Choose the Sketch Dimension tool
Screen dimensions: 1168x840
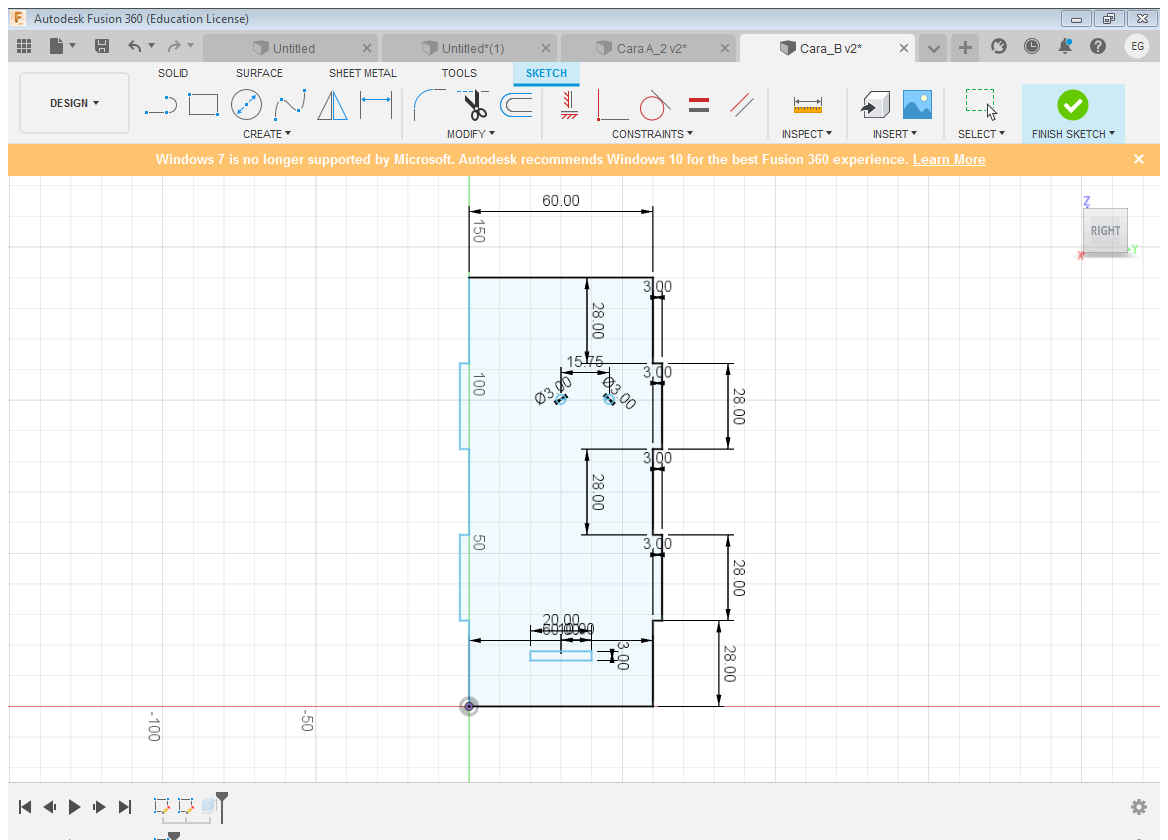pyautogui.click(x=376, y=104)
